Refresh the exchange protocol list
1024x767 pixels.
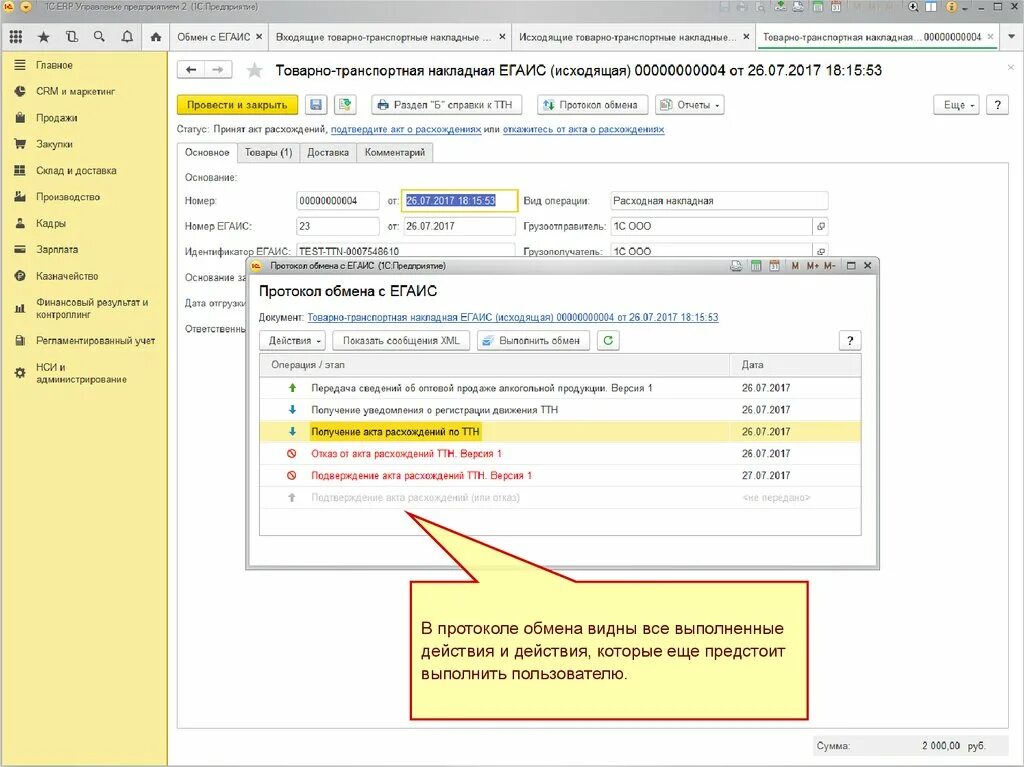click(608, 340)
